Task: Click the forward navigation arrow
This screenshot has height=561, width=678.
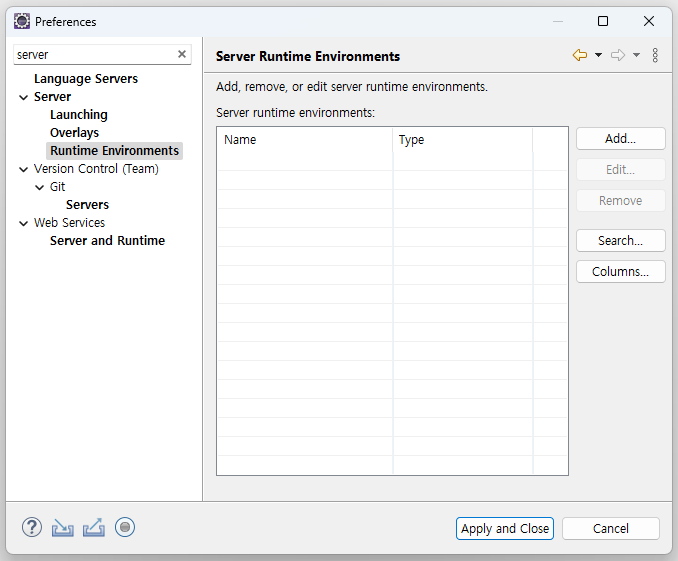Action: (x=618, y=56)
